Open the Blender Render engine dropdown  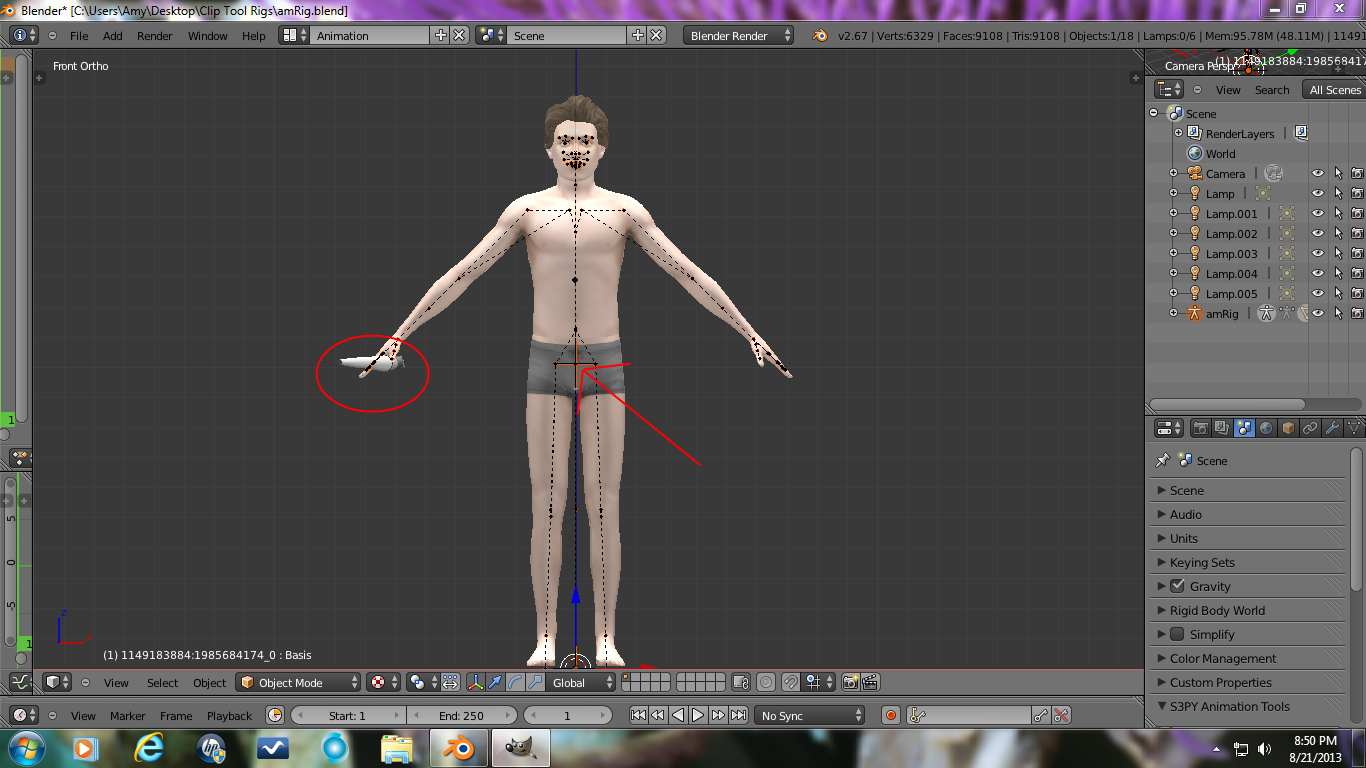click(x=738, y=35)
